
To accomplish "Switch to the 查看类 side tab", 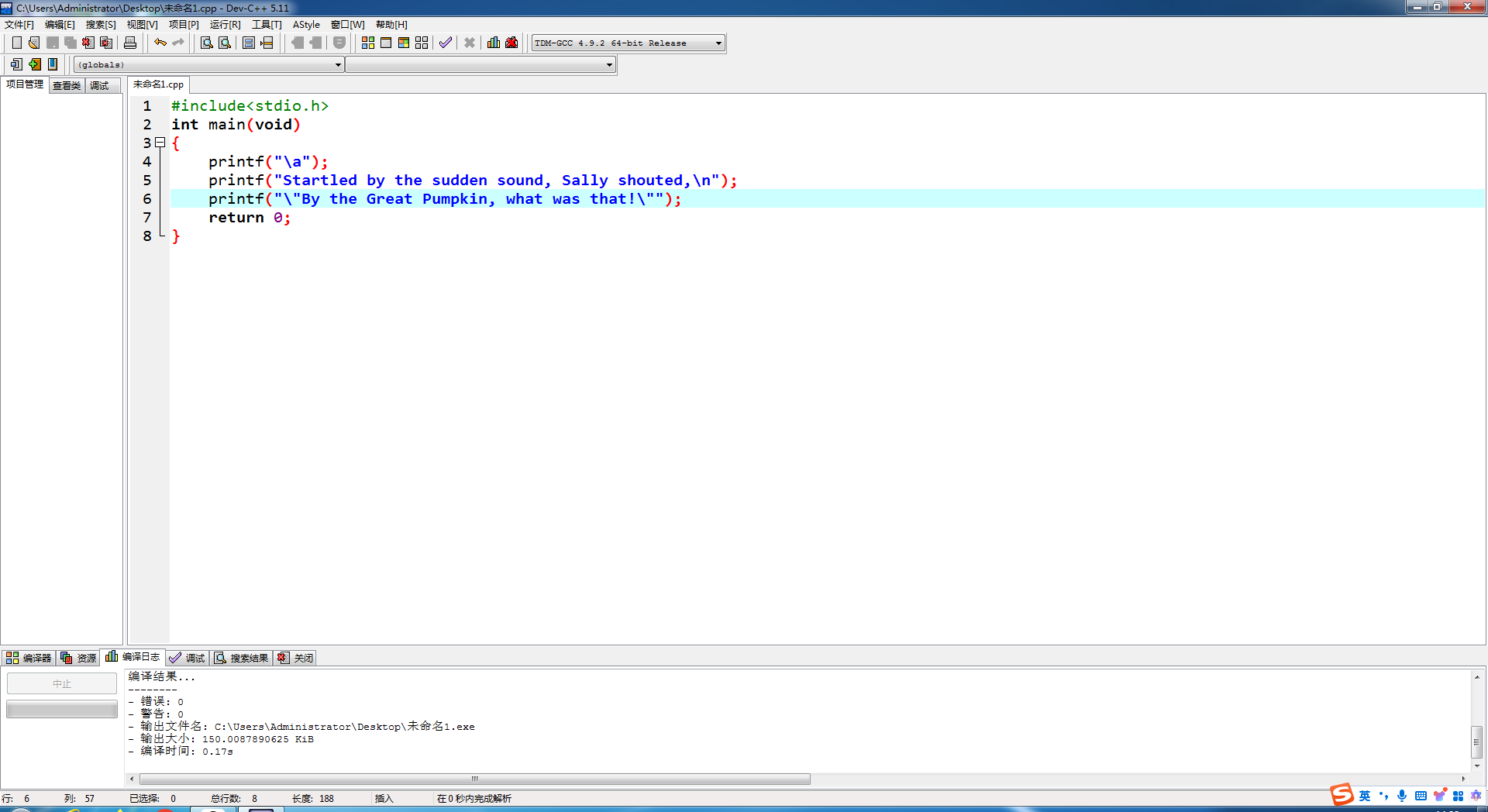I will [67, 86].
